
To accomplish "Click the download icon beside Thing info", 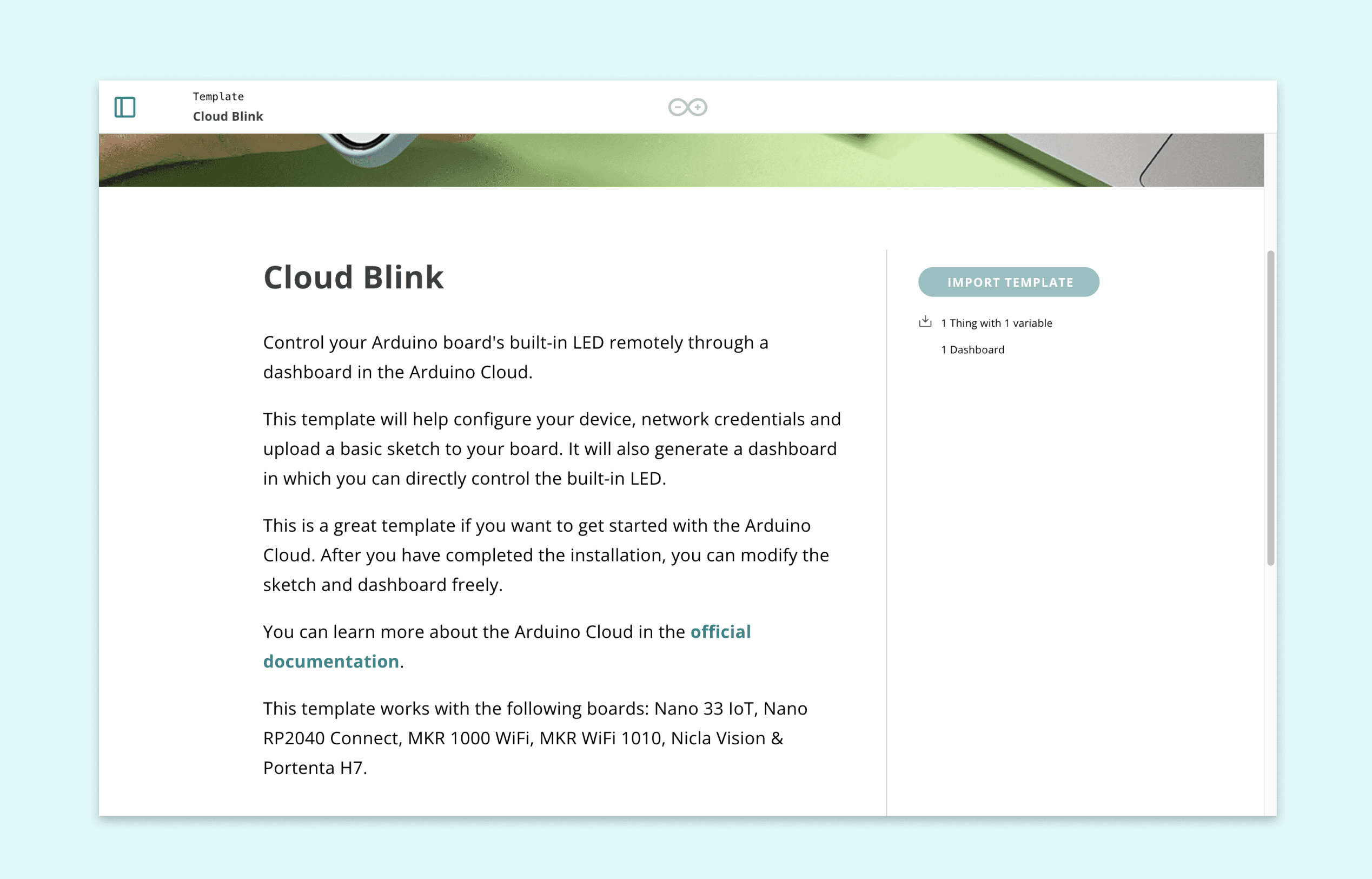I will 925,322.
